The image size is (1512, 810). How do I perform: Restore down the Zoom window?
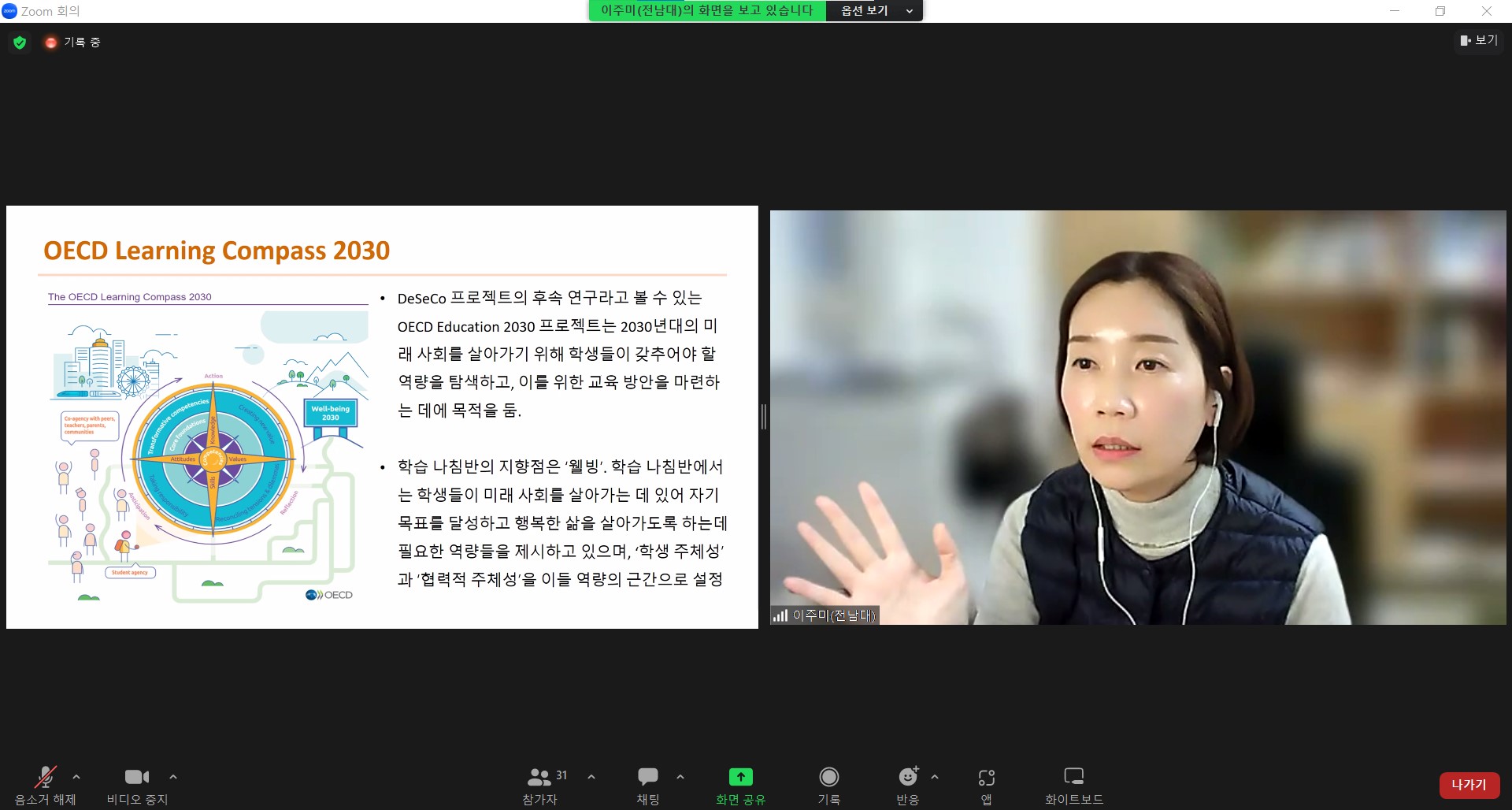pos(1440,11)
